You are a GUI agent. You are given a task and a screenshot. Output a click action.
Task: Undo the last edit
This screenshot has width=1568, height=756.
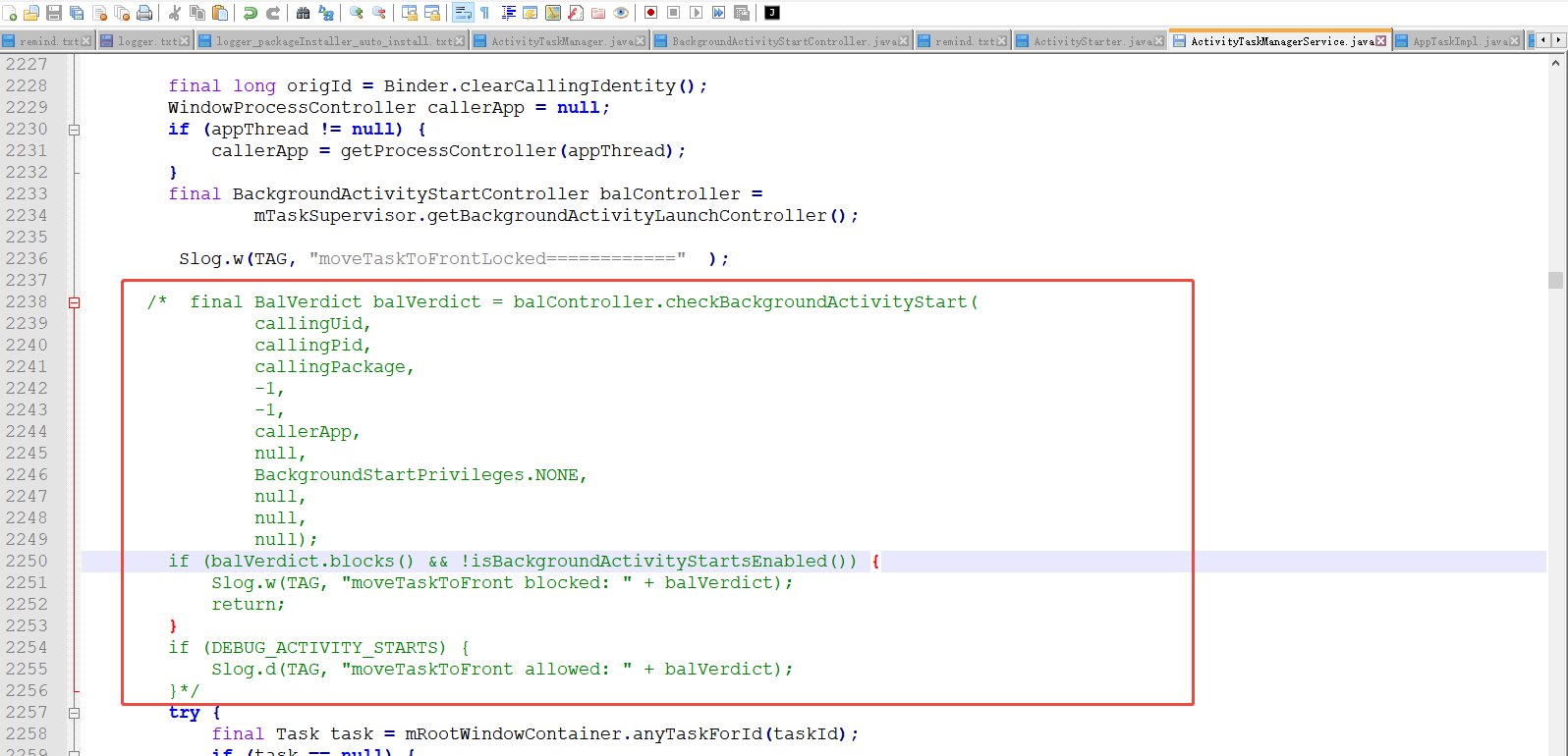pos(250,13)
